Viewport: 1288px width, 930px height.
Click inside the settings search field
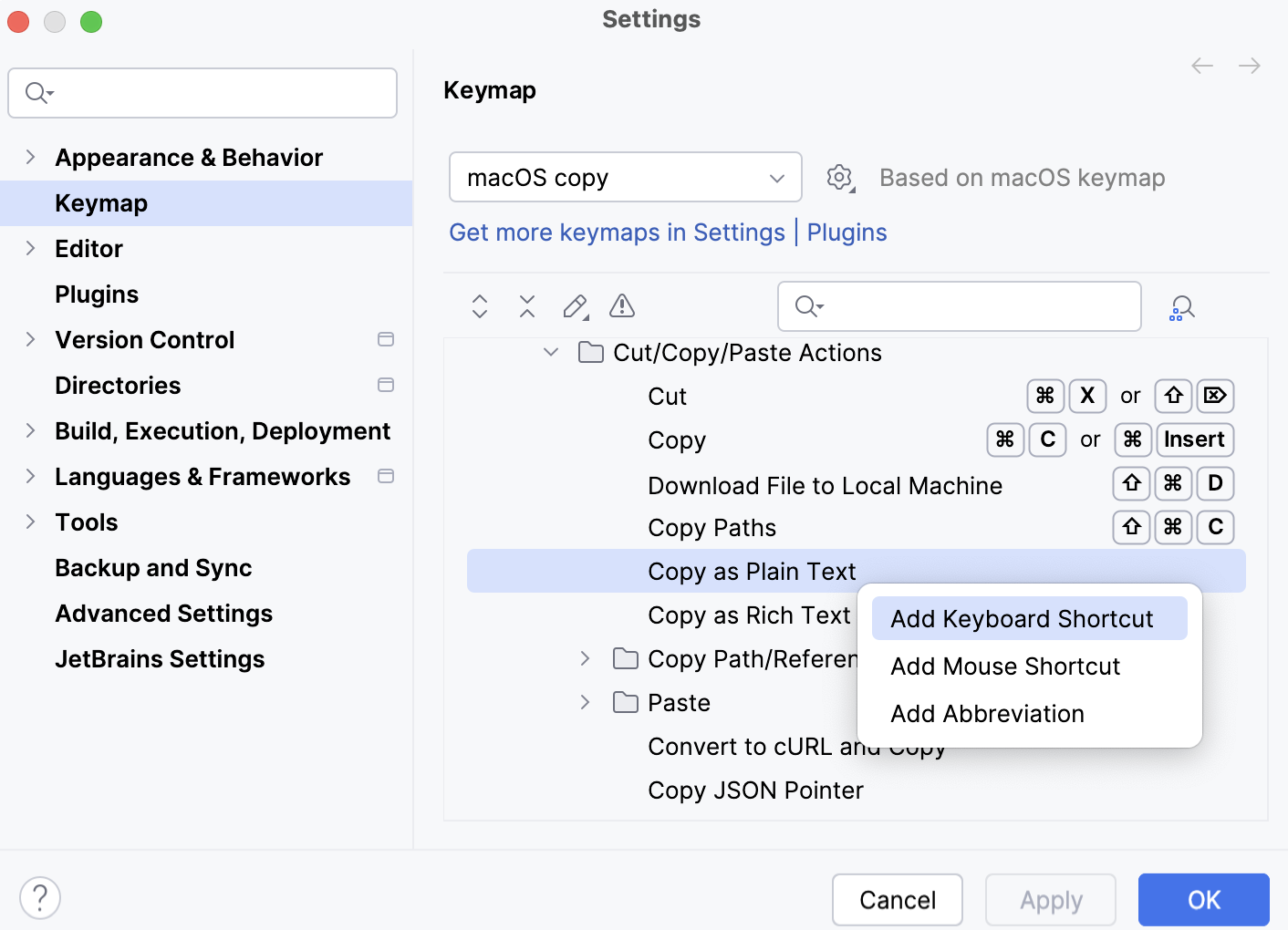click(202, 92)
